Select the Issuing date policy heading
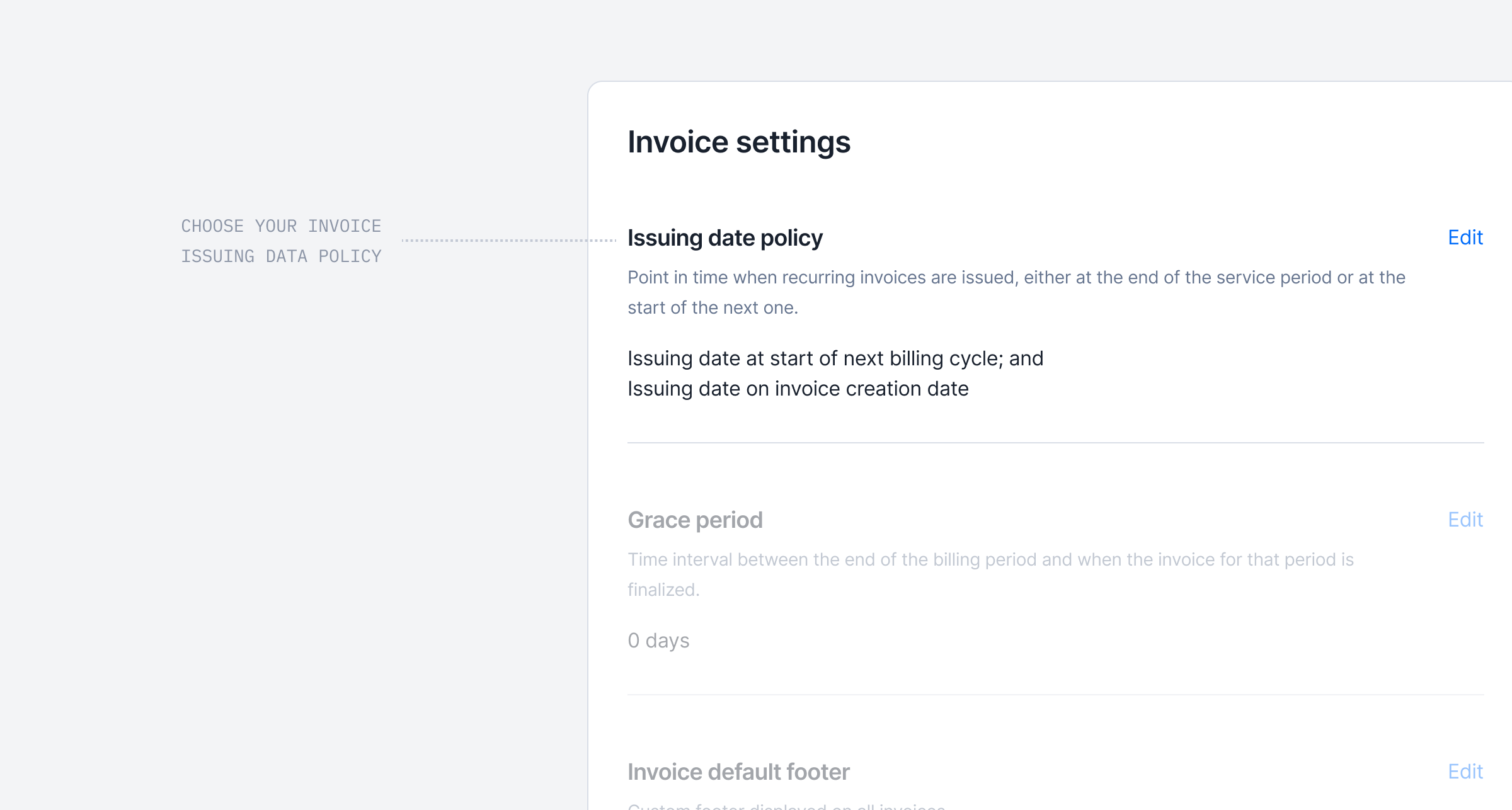 pos(724,238)
